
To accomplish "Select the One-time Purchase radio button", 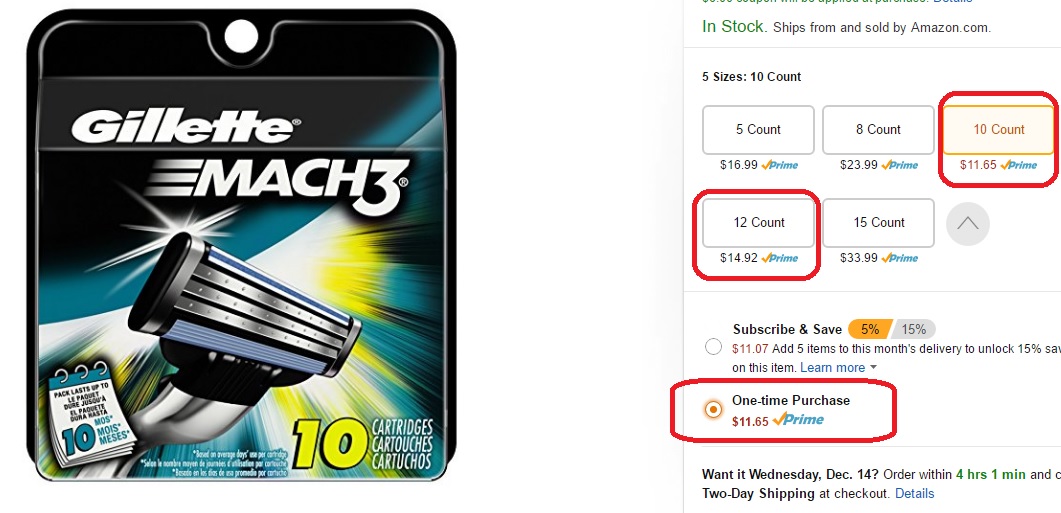I will point(713,409).
